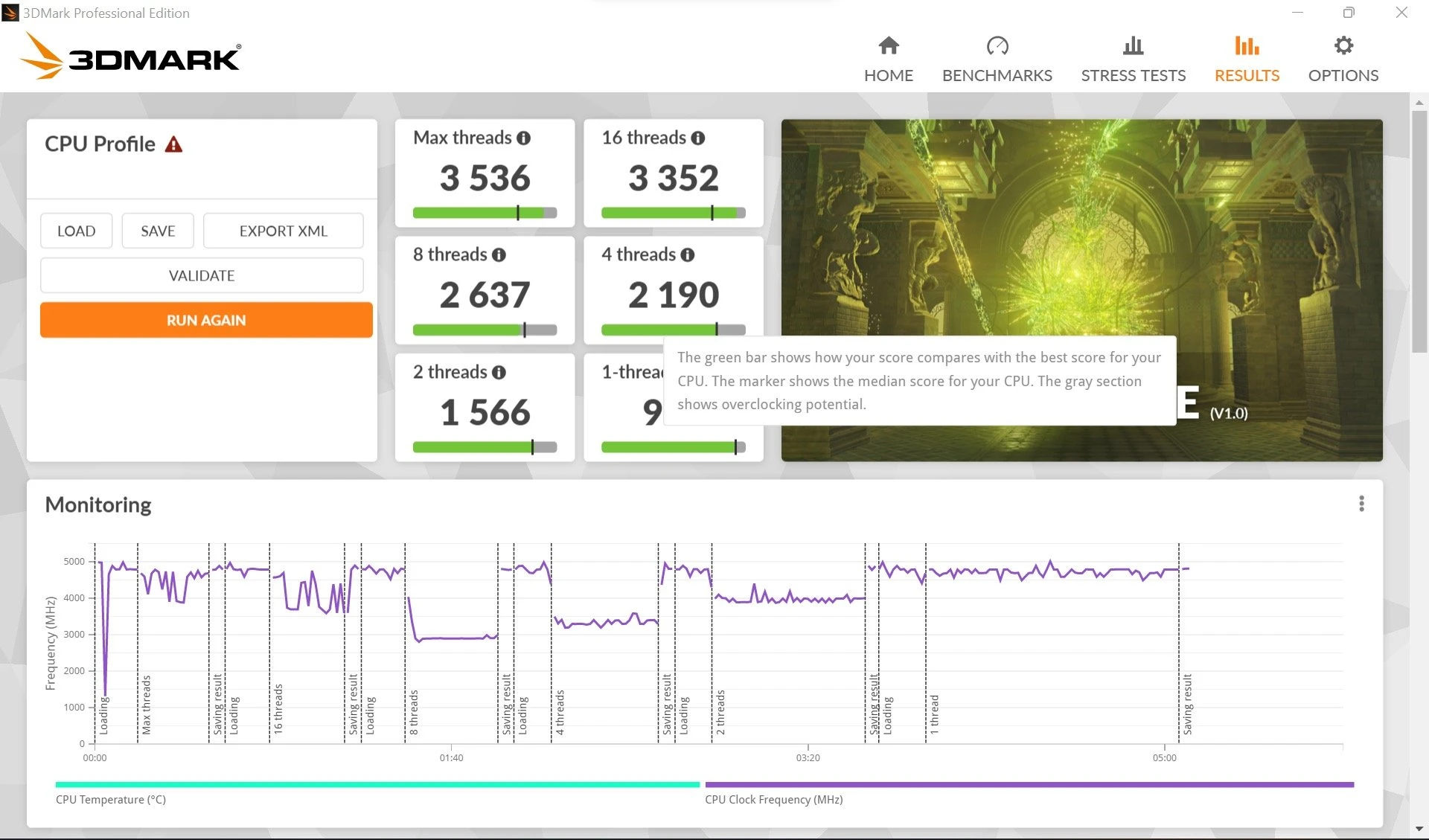Click the Home house icon
The width and height of the screenshot is (1429, 840).
coord(888,45)
